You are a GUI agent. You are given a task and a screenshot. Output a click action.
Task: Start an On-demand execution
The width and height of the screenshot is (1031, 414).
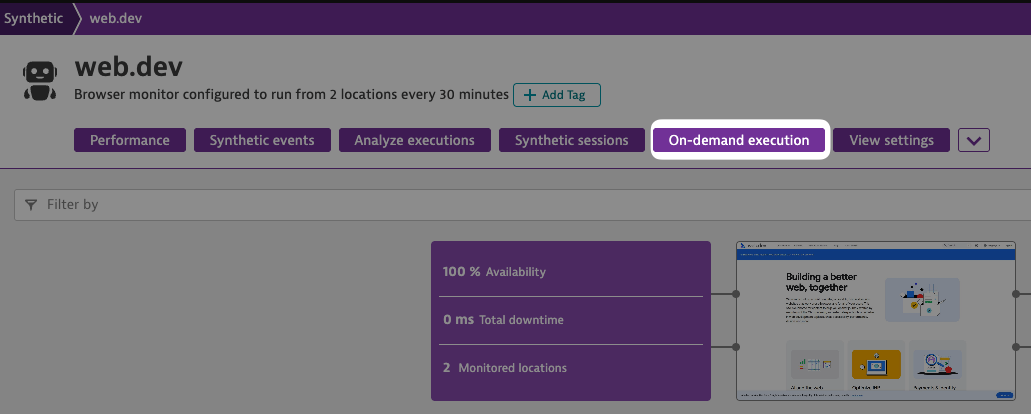(739, 140)
